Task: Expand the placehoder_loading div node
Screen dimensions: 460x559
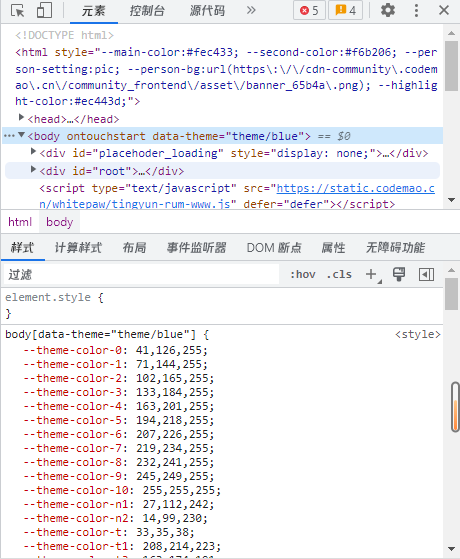Action: tap(33, 151)
